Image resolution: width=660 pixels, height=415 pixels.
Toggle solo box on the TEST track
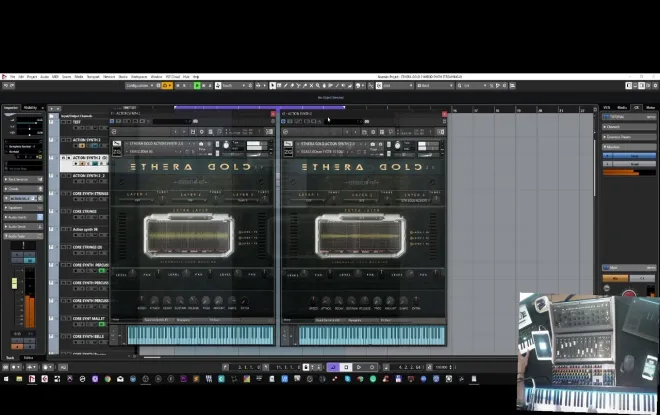[x=69, y=122]
